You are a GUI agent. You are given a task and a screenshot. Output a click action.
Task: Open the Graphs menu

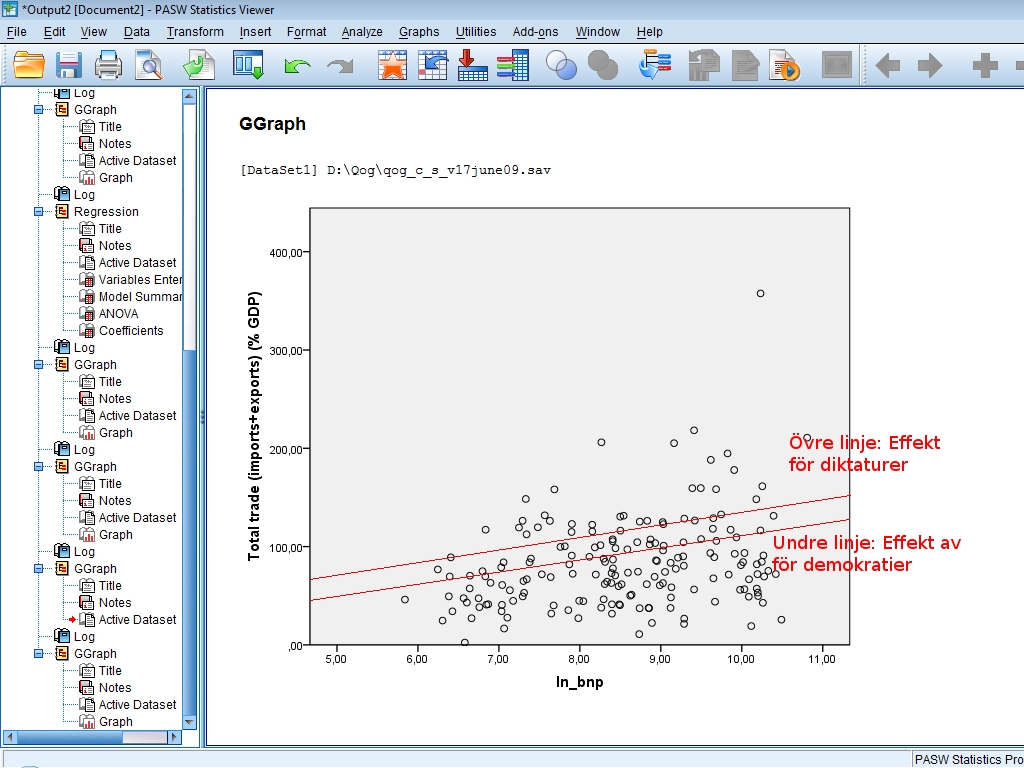click(x=418, y=32)
